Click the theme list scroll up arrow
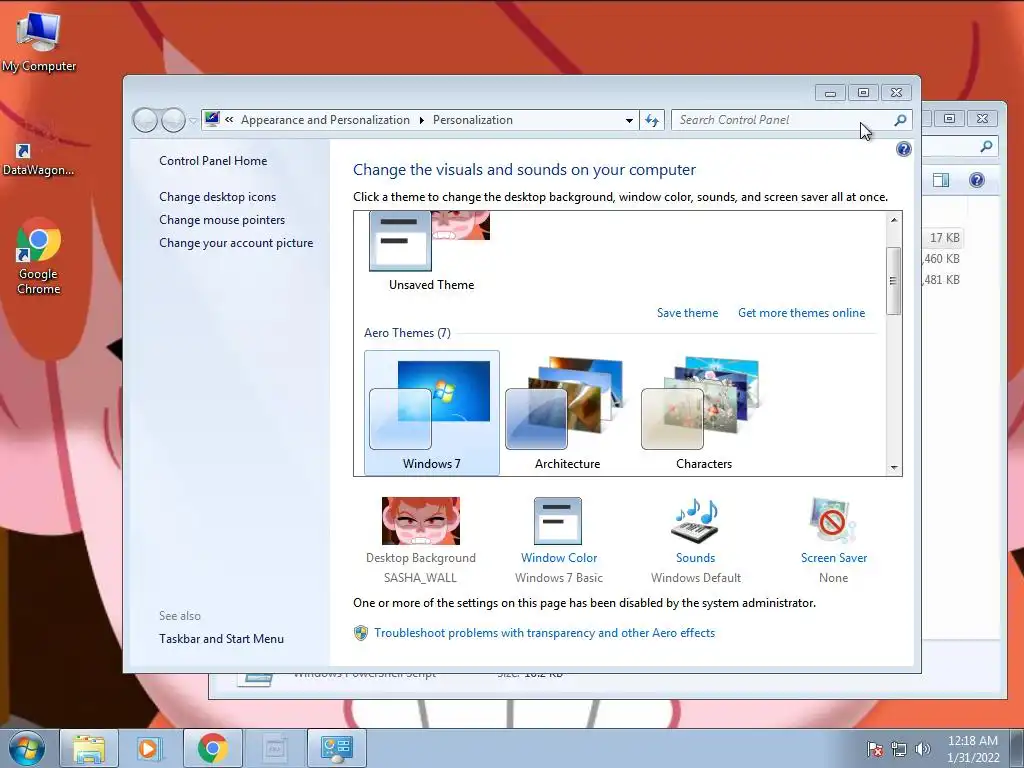1024x768 pixels. tap(893, 220)
